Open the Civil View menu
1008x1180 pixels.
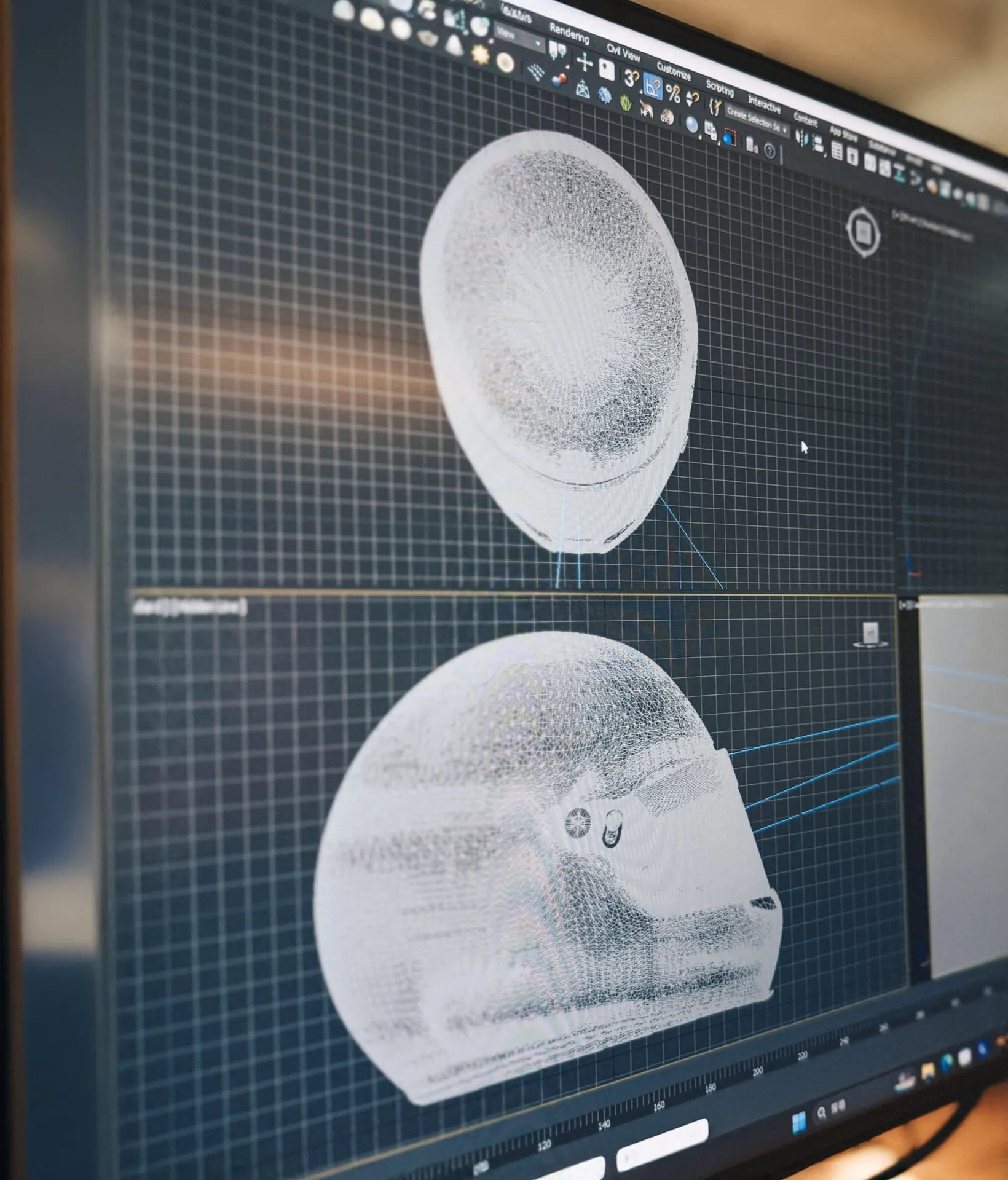coord(623,52)
